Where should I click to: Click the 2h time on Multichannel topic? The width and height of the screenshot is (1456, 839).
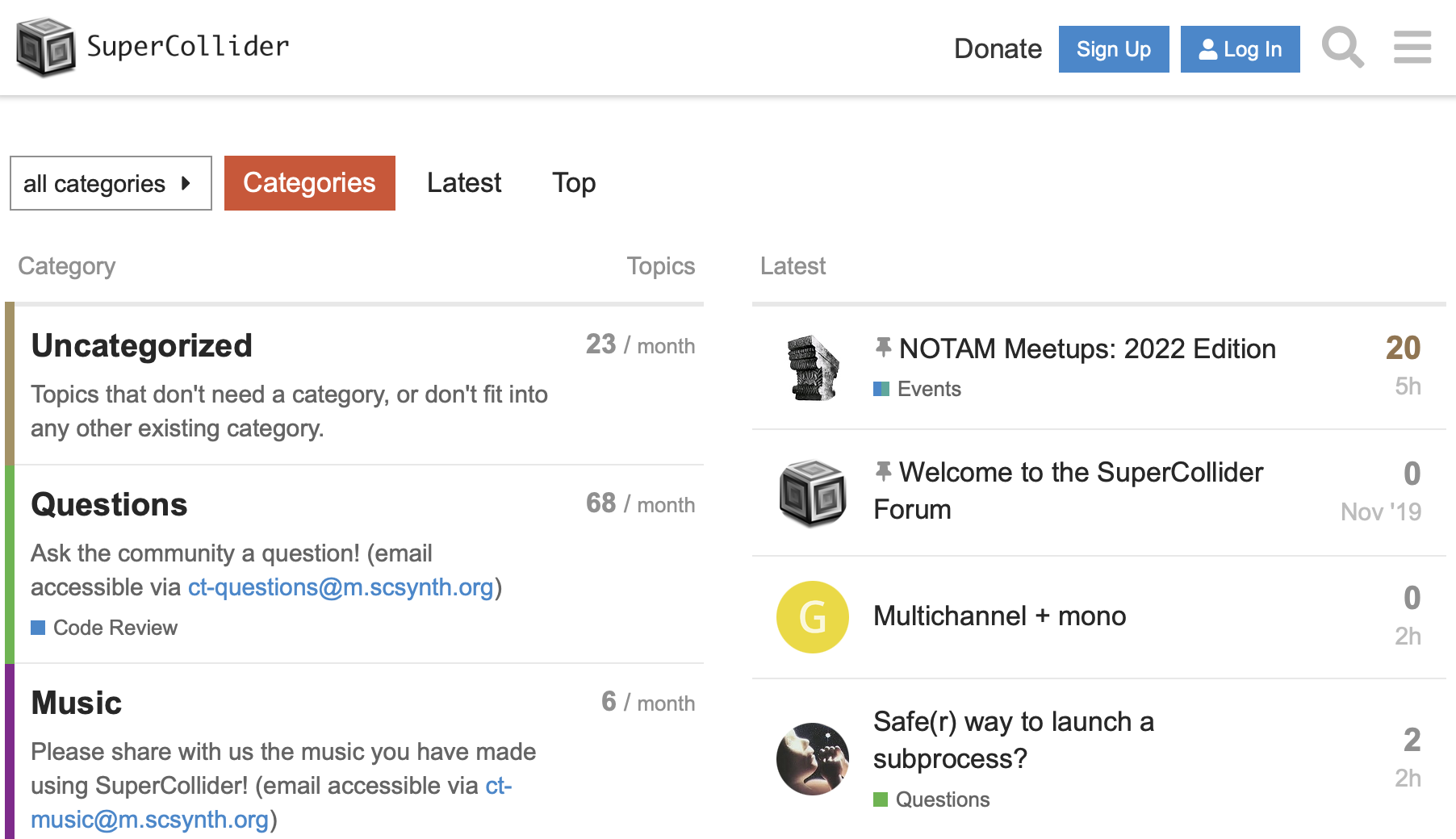1408,637
